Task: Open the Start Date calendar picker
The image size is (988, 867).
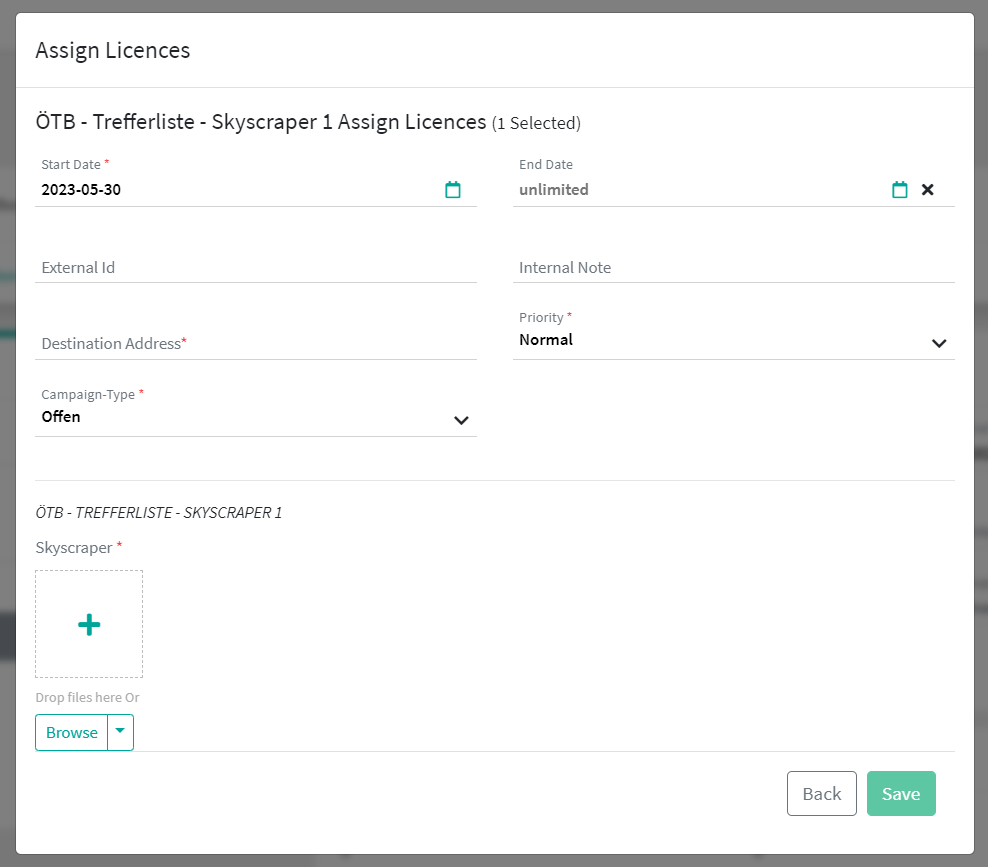Action: click(x=453, y=190)
